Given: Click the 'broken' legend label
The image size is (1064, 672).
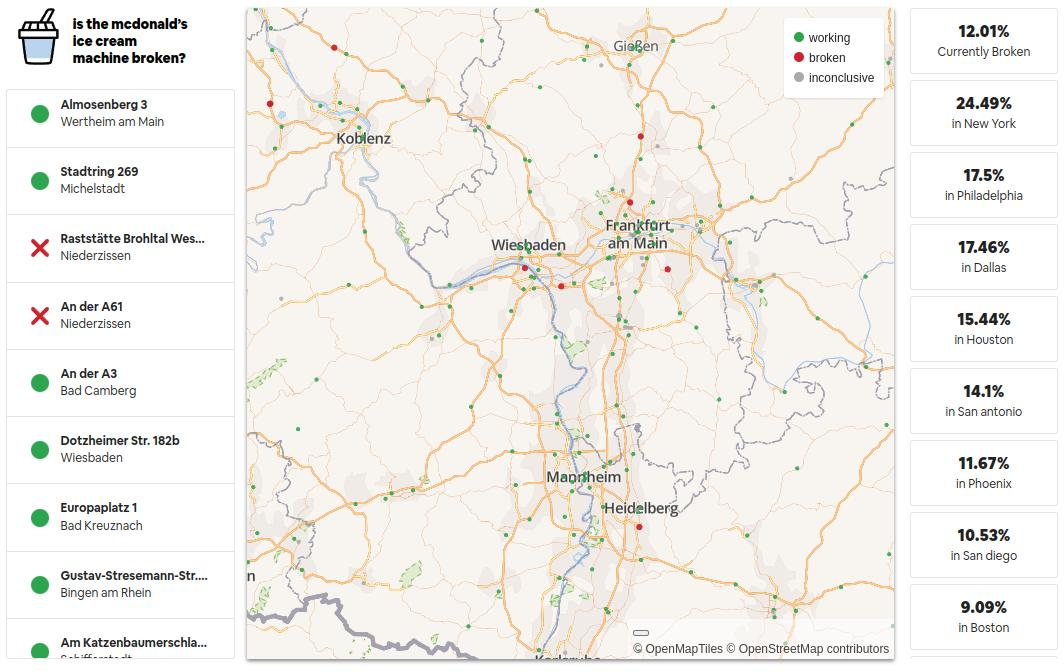Looking at the screenshot, I should [827, 58].
